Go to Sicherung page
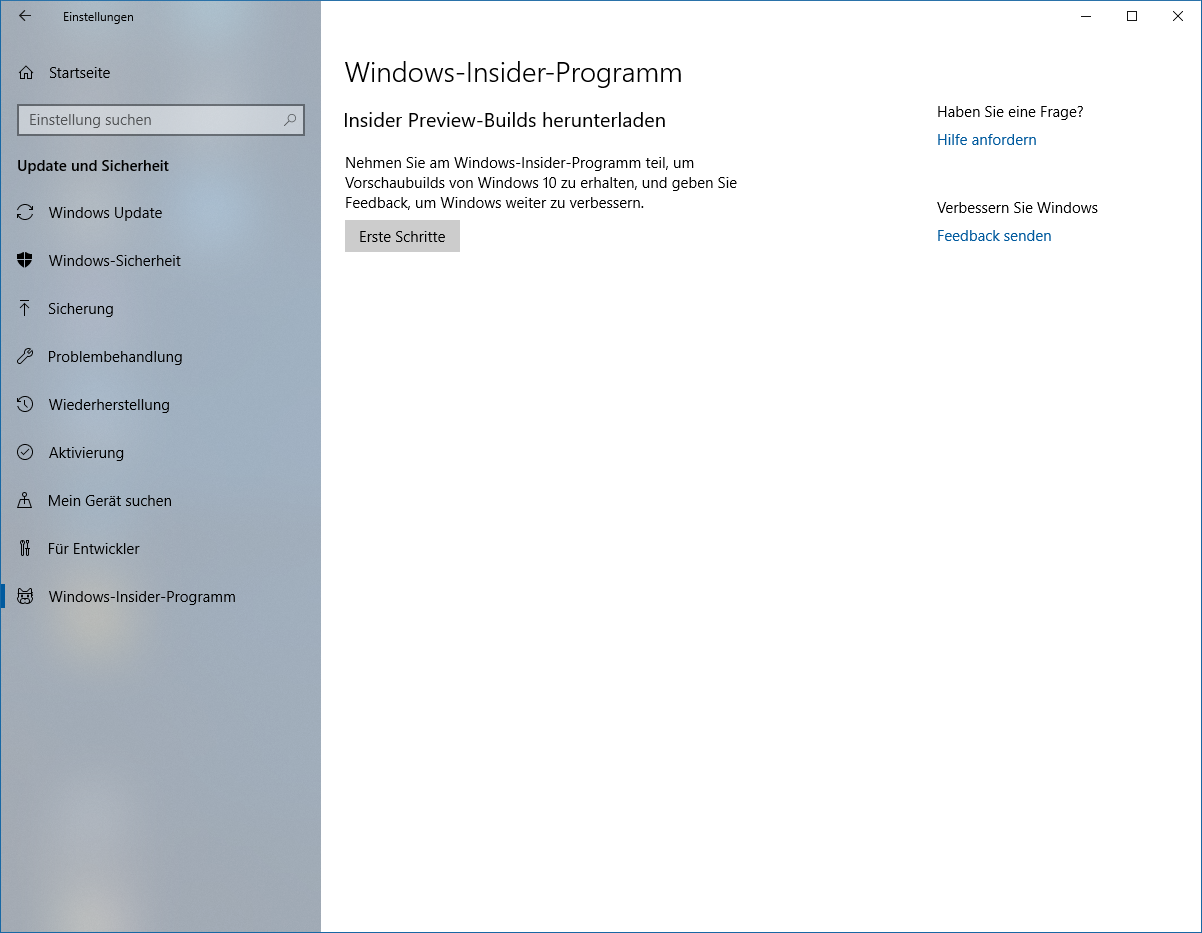 (160, 309)
